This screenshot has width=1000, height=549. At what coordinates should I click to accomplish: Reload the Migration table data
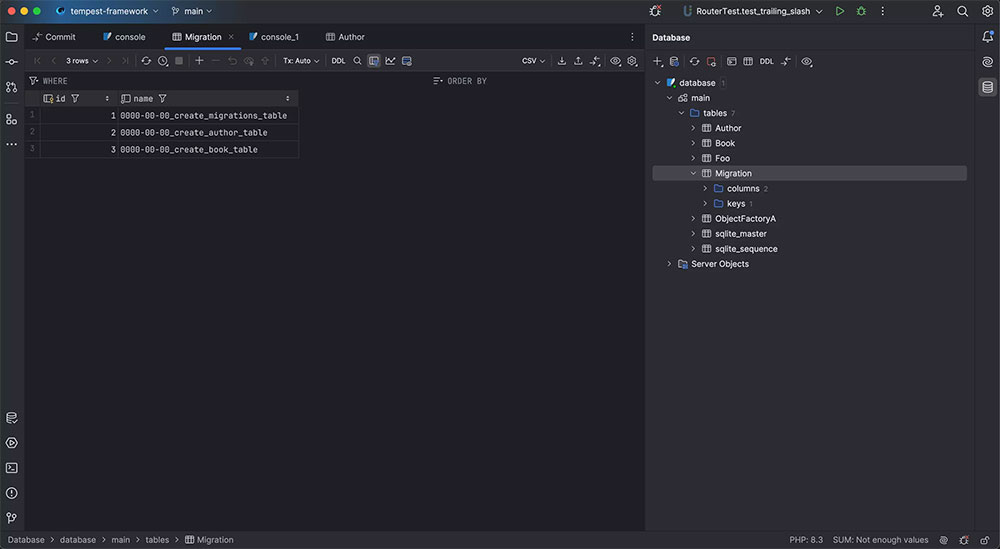click(x=146, y=61)
